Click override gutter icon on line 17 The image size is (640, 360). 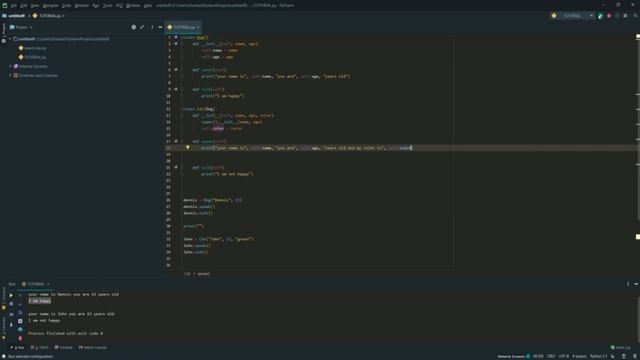(176, 141)
